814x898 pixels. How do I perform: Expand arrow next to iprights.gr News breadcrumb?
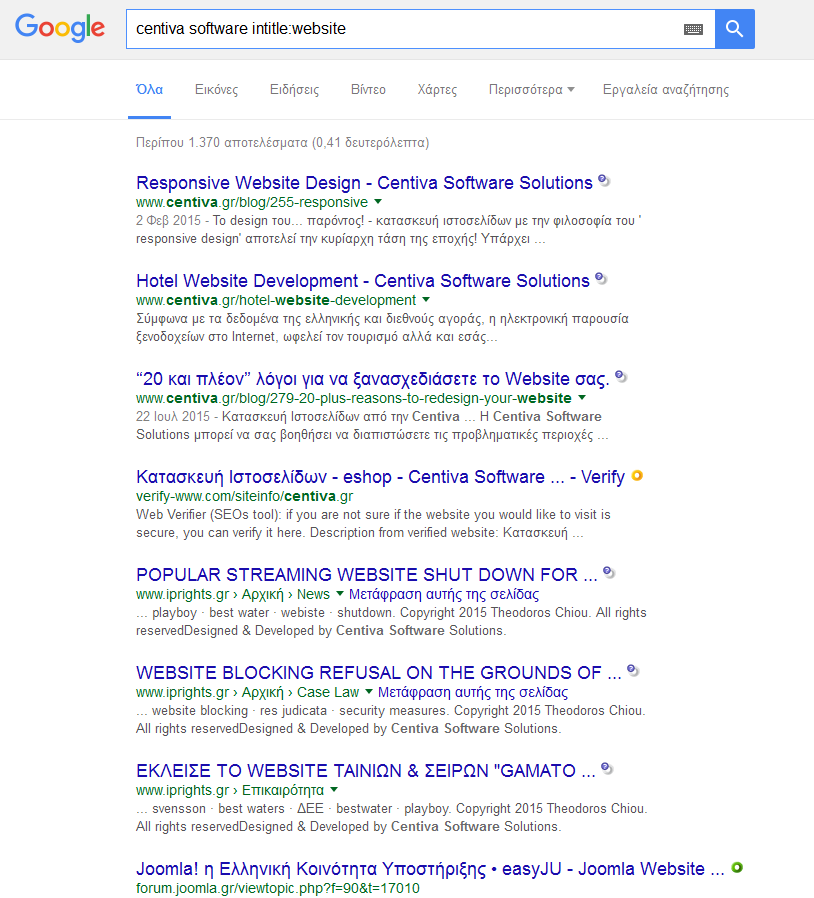tap(340, 593)
